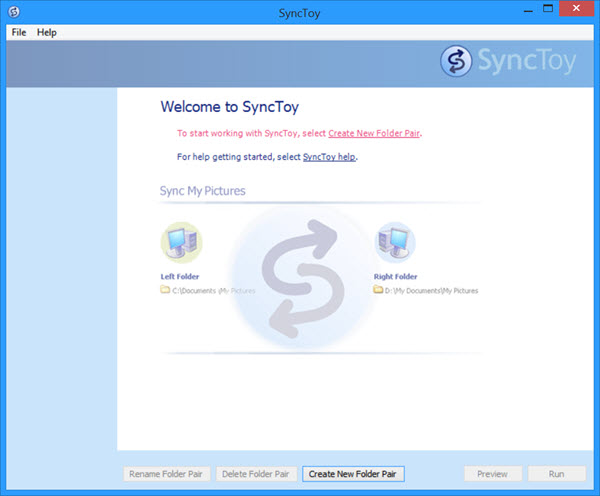Click the large central sync arrows graphic
The height and width of the screenshot is (496, 600).
click(x=302, y=279)
